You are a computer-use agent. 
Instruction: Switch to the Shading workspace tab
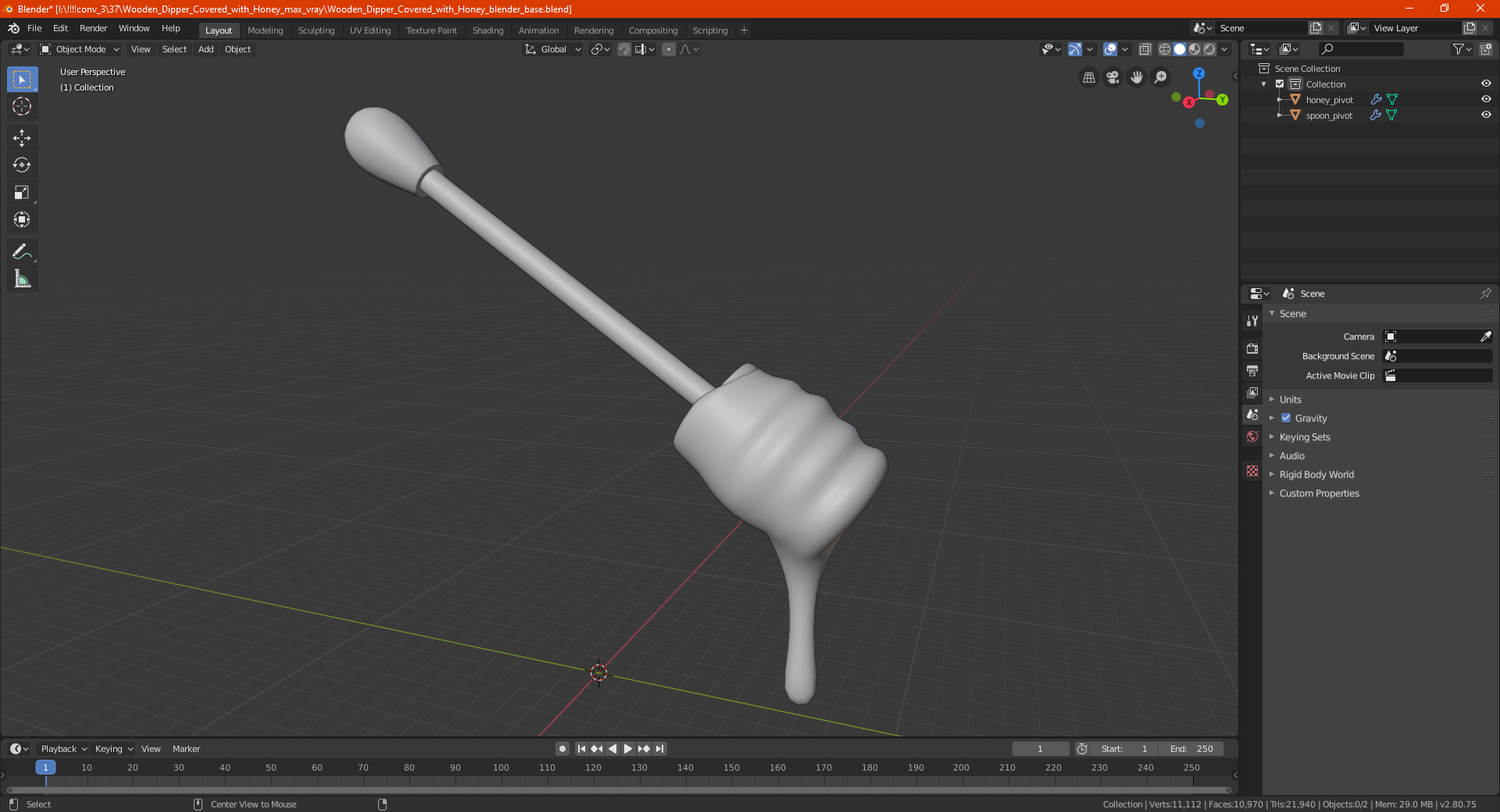point(487,30)
